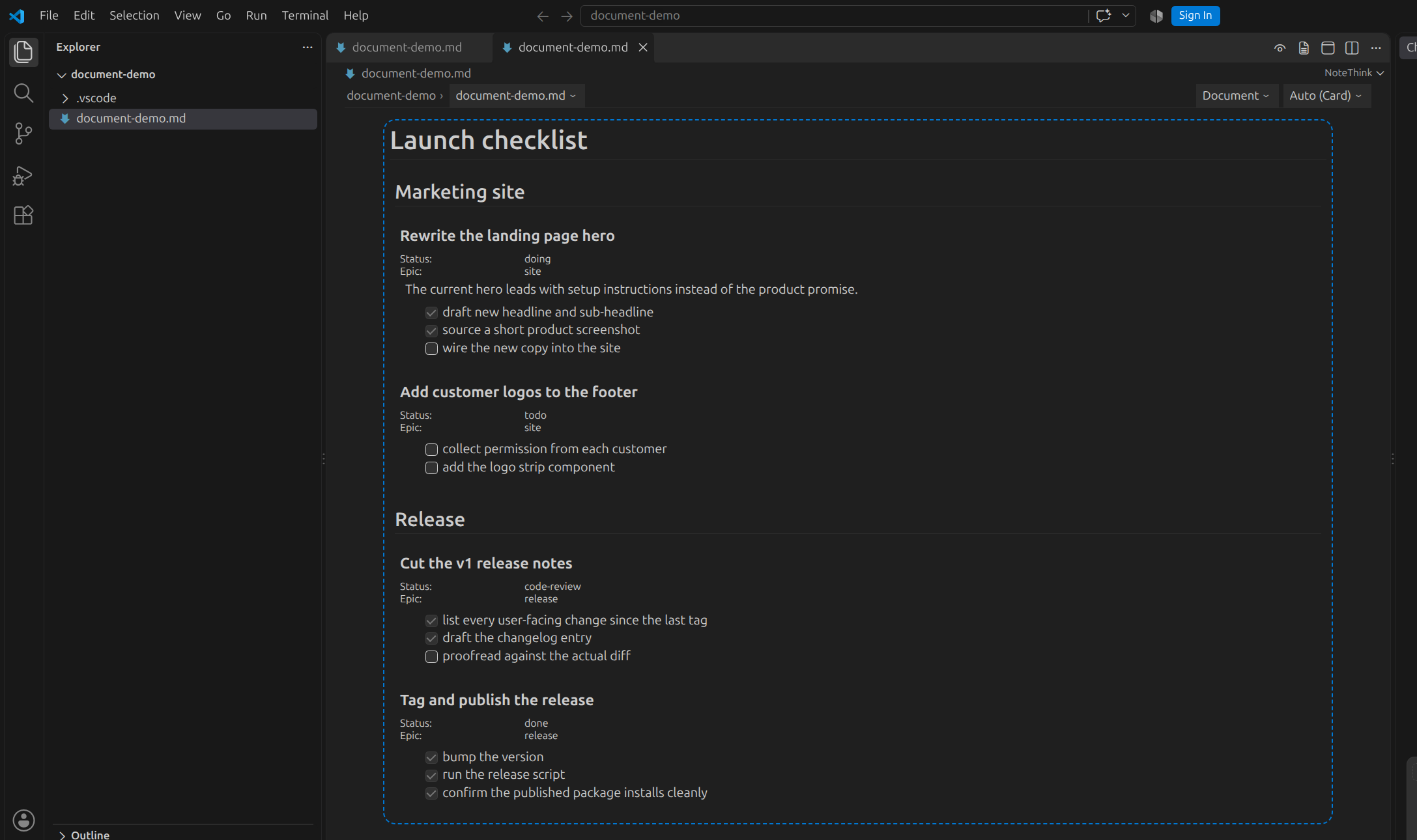The image size is (1417, 840).
Task: Open the Run and Debug view
Action: [23, 175]
